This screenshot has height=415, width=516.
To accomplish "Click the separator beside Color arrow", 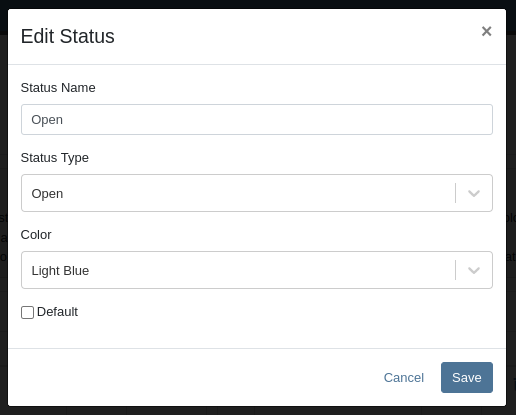I will point(455,270).
